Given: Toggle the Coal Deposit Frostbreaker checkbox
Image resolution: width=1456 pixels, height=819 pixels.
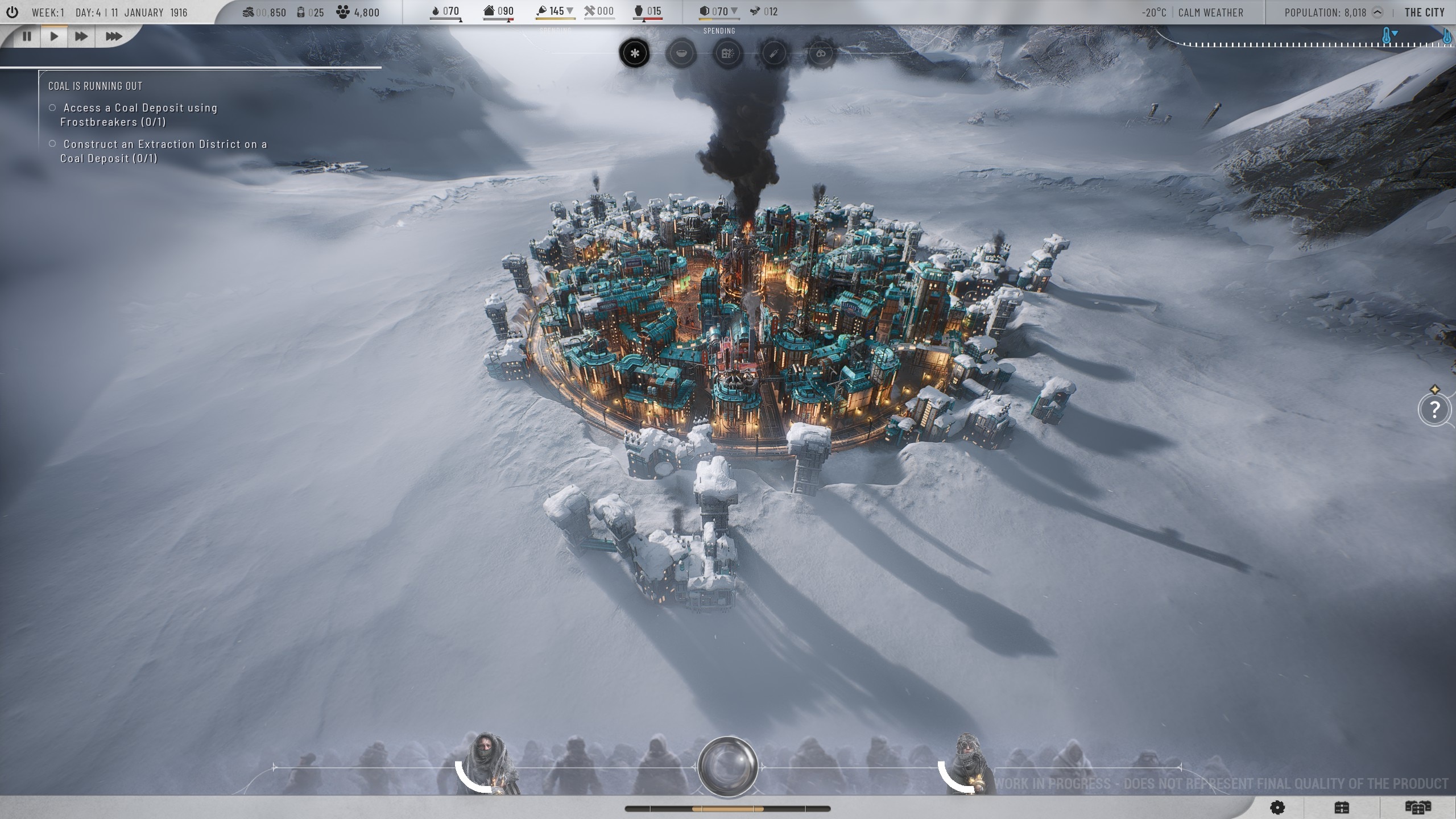Looking at the screenshot, I should point(53,107).
